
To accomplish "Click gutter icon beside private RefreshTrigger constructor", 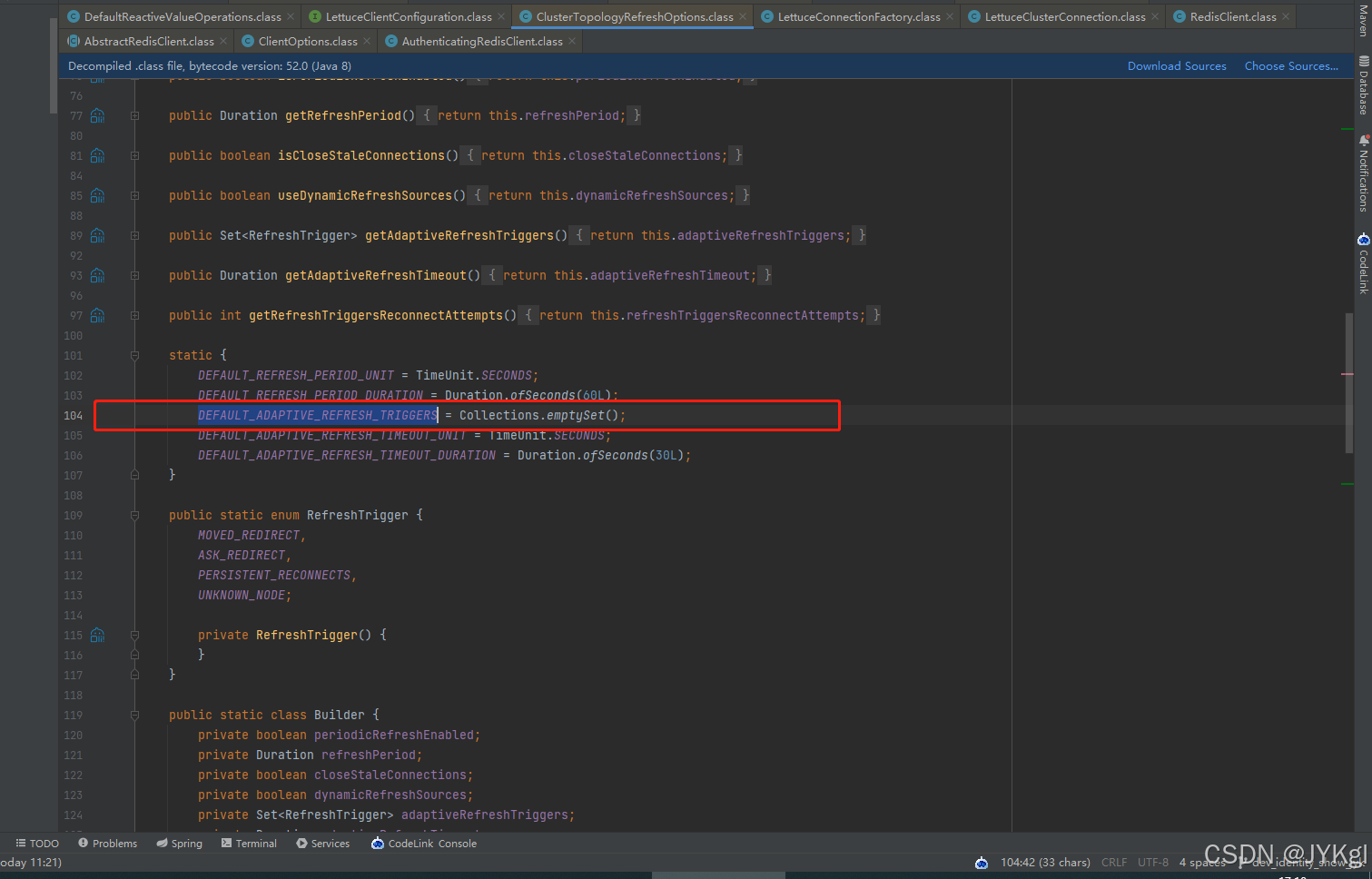I will coord(97,635).
